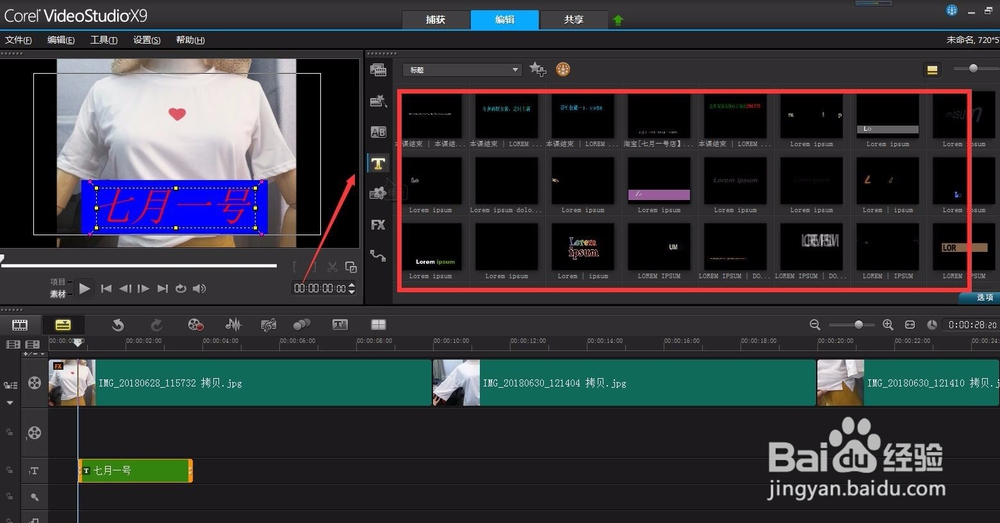
Task: Expand arrow below video track lock
Action: point(10,403)
